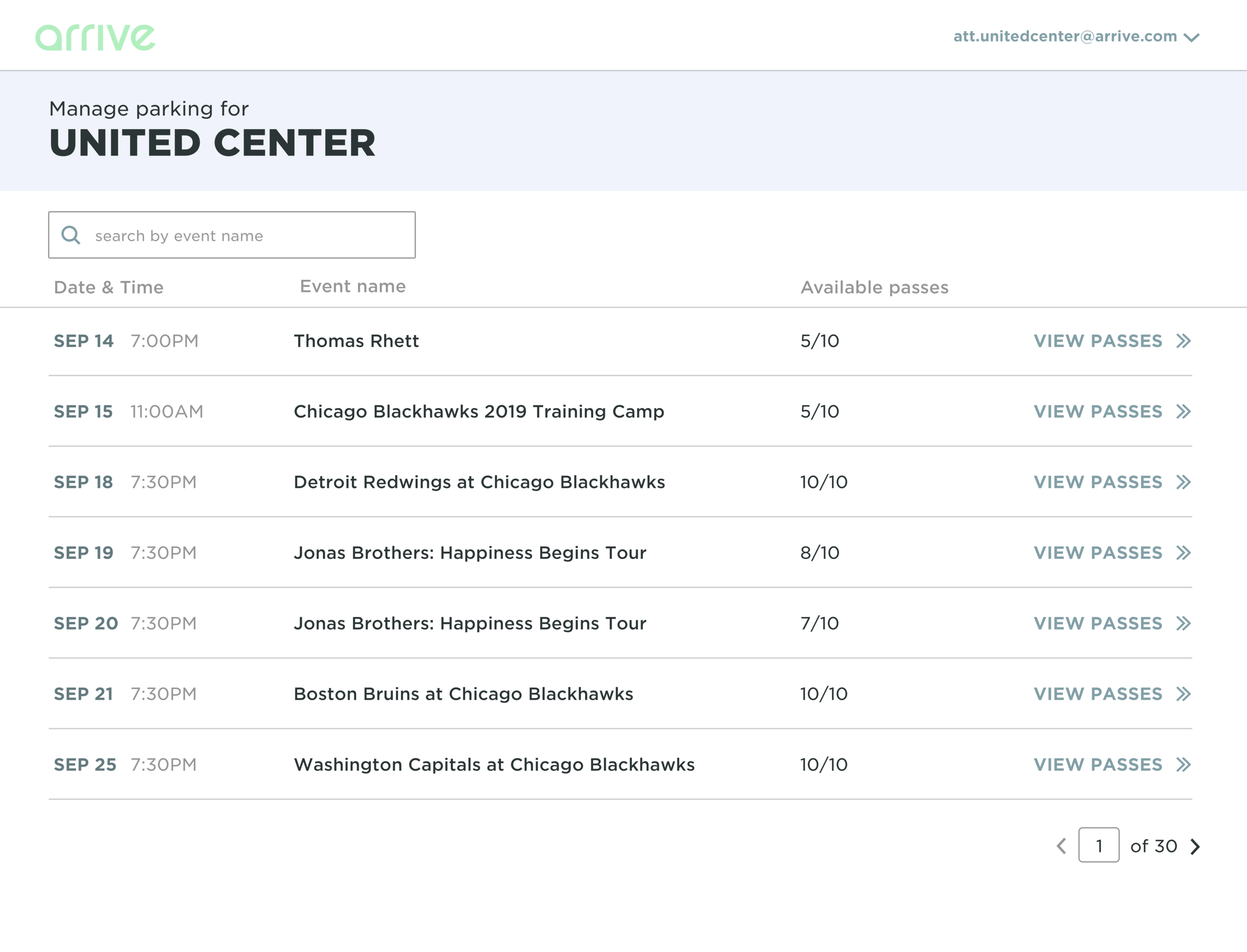Select the Thomas Rhett event name
Screen dimensions: 1247x952
pyautogui.click(x=356, y=341)
